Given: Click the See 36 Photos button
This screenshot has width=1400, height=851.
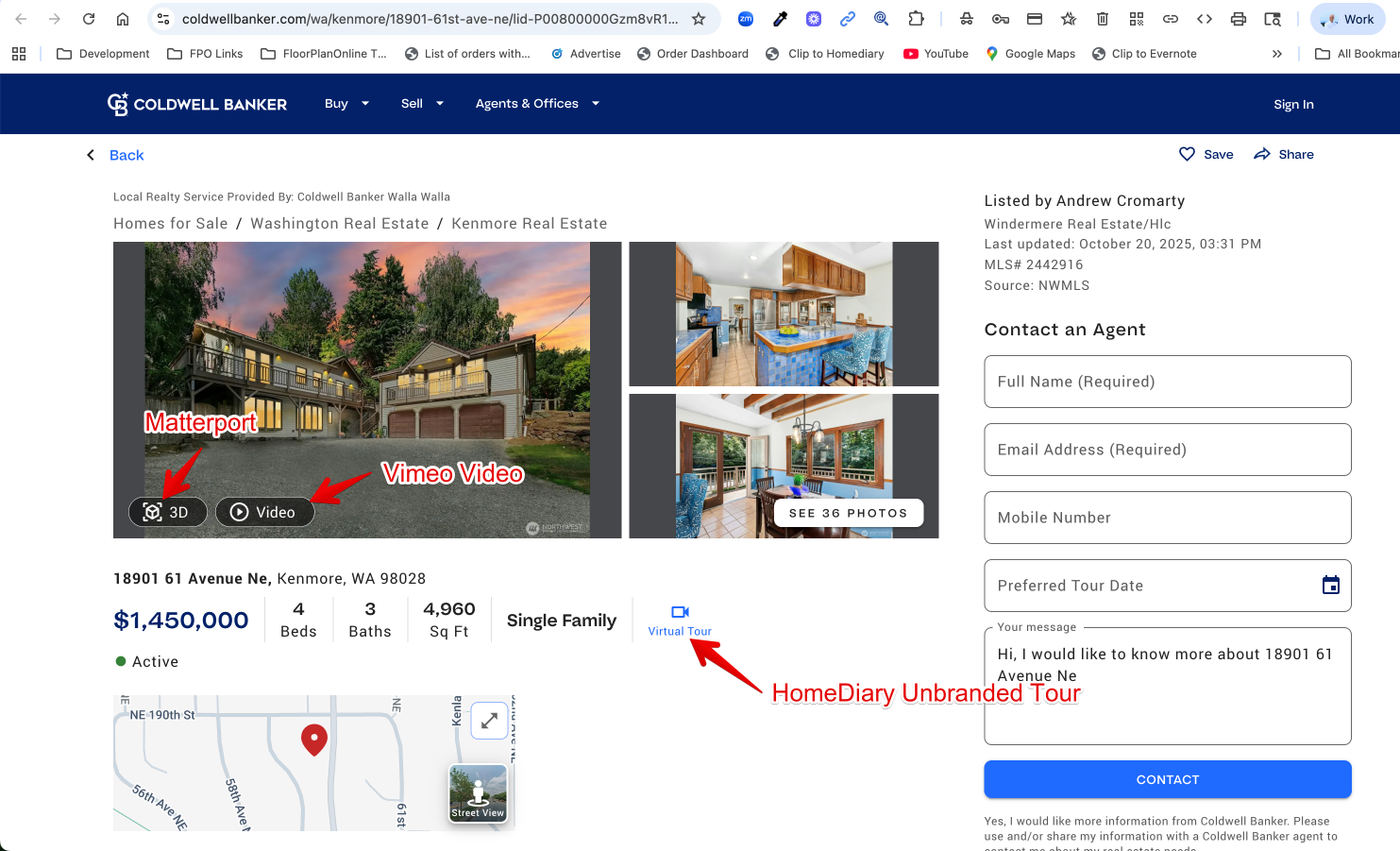Looking at the screenshot, I should tap(848, 513).
